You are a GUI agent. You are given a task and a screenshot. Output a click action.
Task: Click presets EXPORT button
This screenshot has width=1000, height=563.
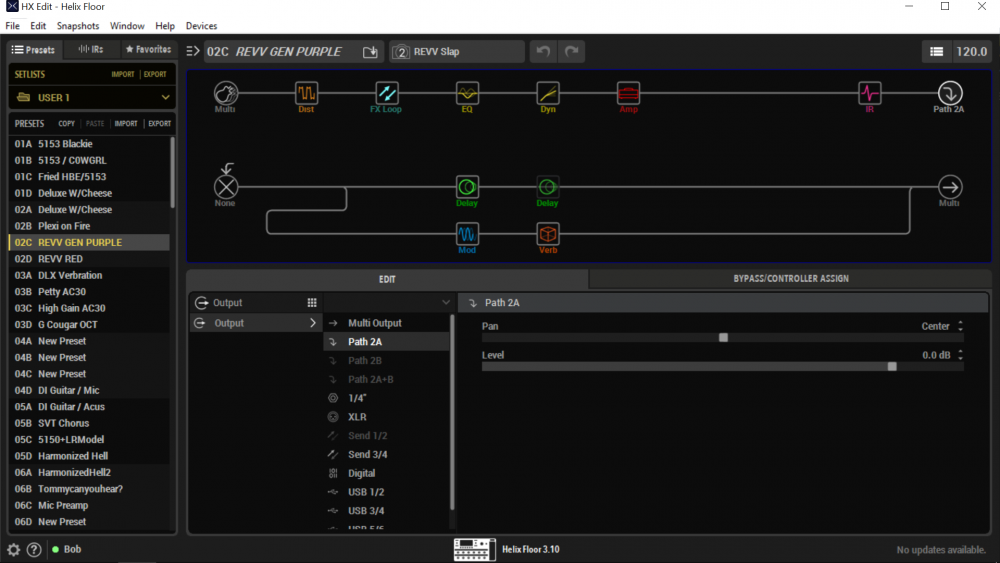click(x=159, y=124)
